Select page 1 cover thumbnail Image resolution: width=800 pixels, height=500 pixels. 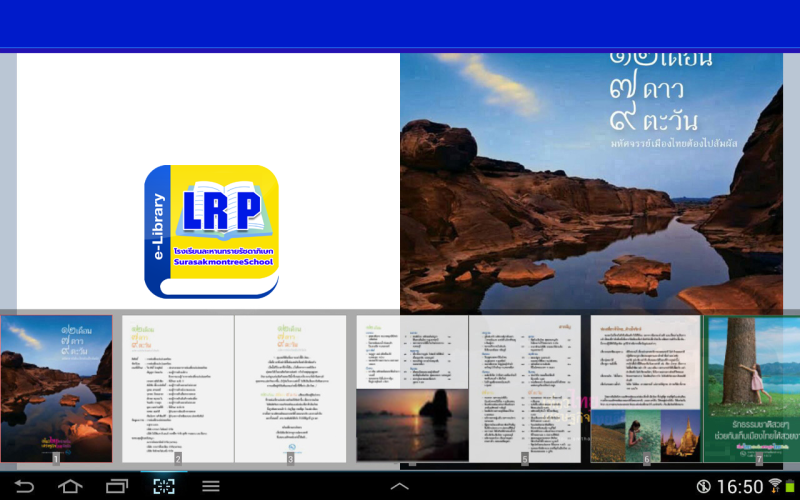pyautogui.click(x=57, y=388)
